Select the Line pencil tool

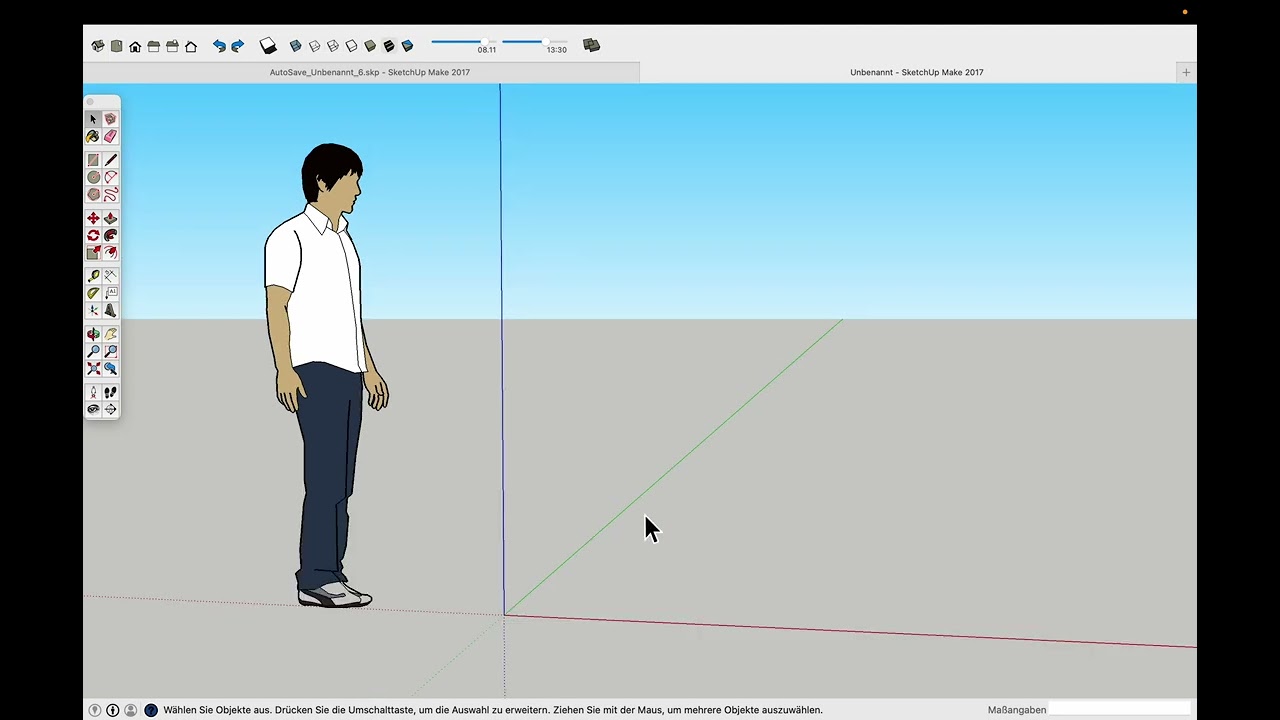point(110,160)
